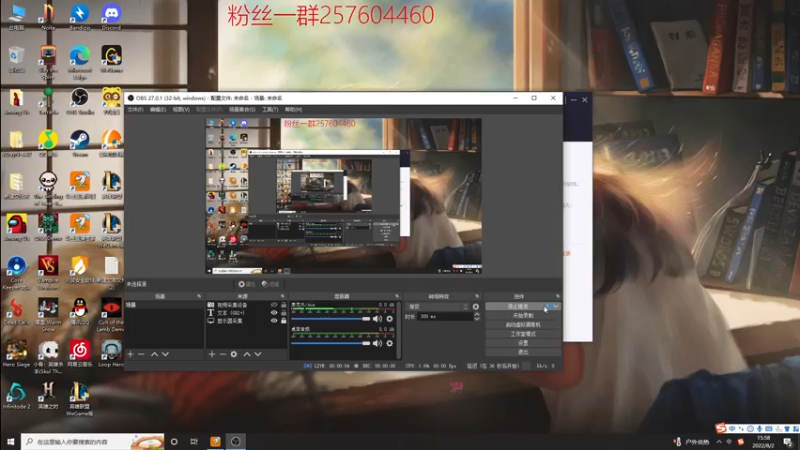The width and height of the screenshot is (800, 450).
Task: Open the Help menu in OBS
Action: (293, 110)
